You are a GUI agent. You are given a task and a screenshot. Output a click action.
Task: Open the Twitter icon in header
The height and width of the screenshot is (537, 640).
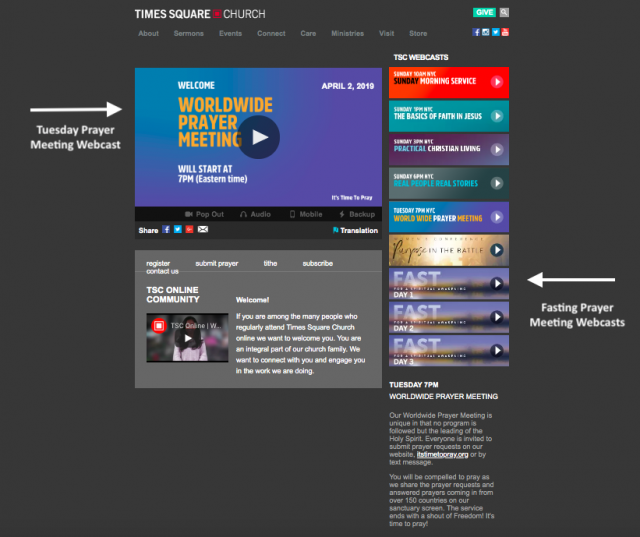[496, 32]
